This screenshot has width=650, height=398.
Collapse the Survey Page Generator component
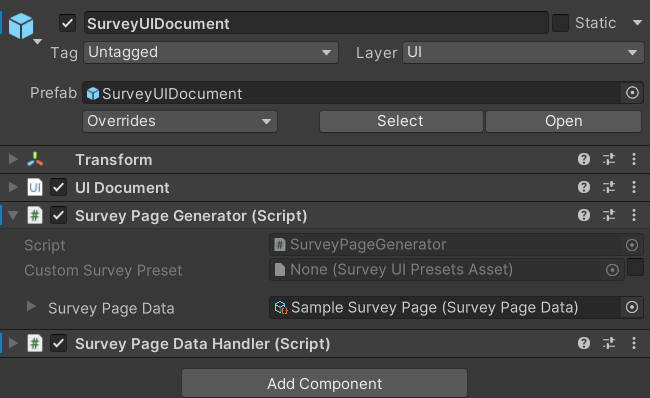(x=13, y=216)
